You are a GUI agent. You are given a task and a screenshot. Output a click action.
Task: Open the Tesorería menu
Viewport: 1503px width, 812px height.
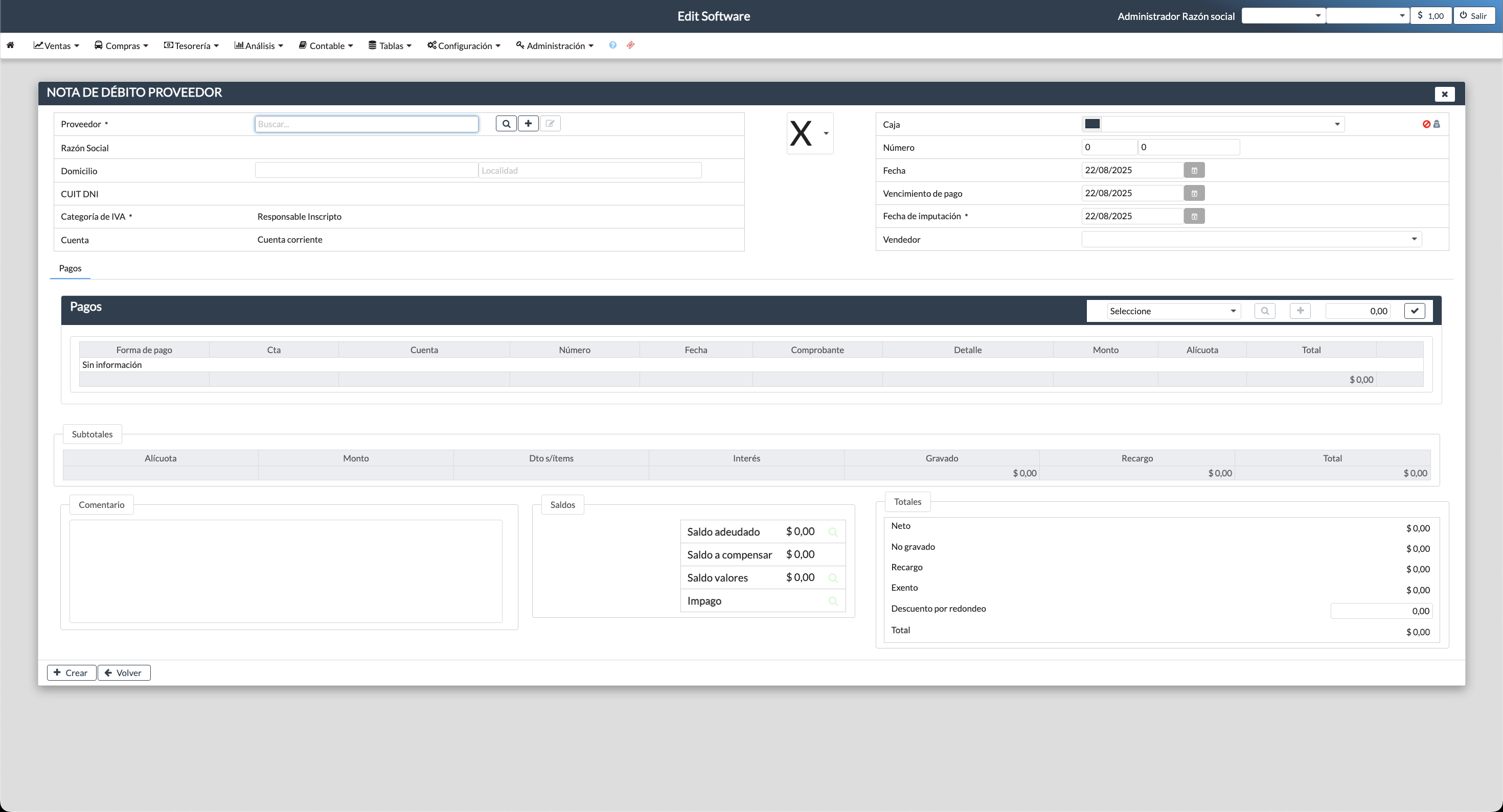tap(191, 45)
